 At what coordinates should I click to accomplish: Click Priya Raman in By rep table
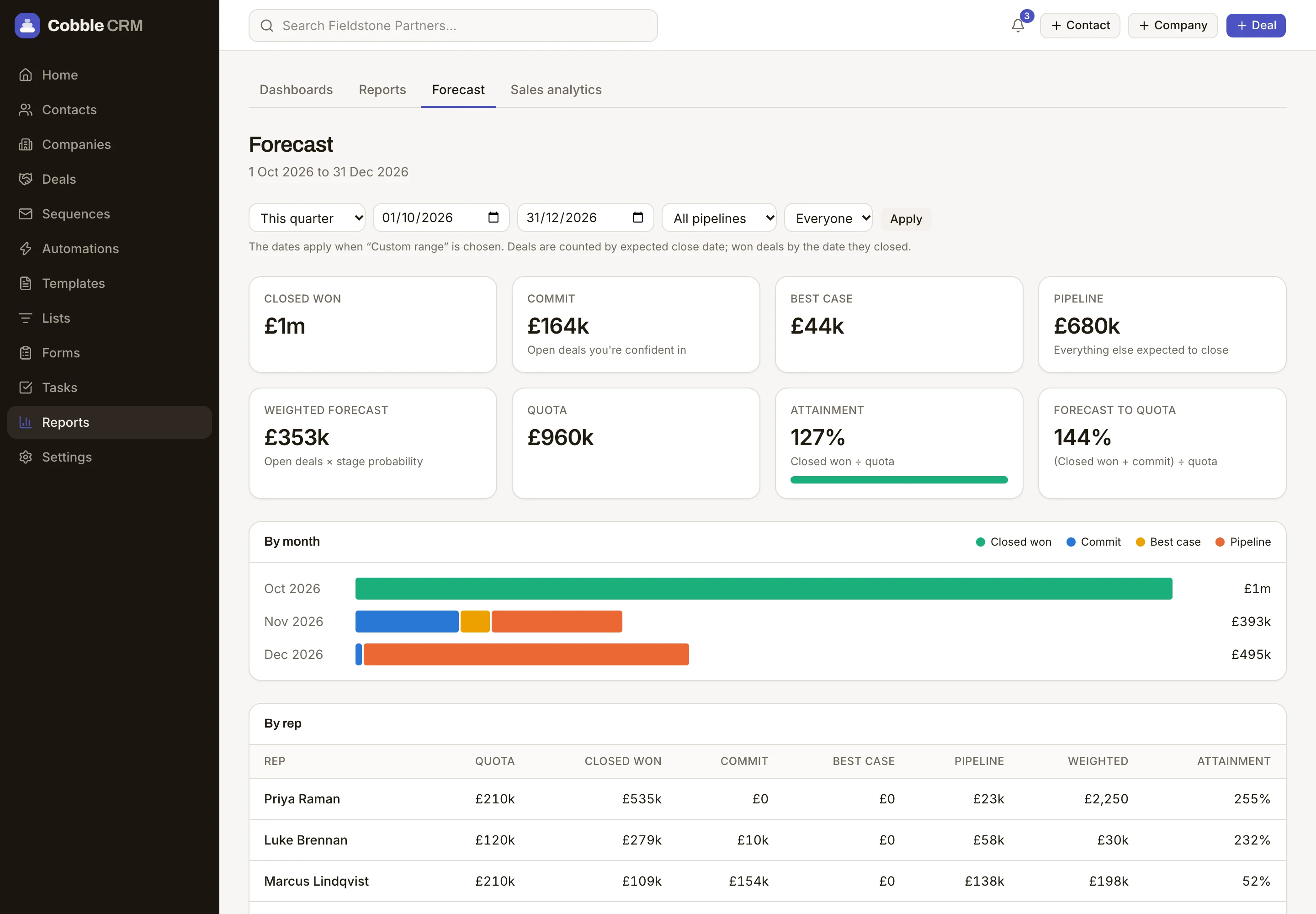tap(302, 799)
